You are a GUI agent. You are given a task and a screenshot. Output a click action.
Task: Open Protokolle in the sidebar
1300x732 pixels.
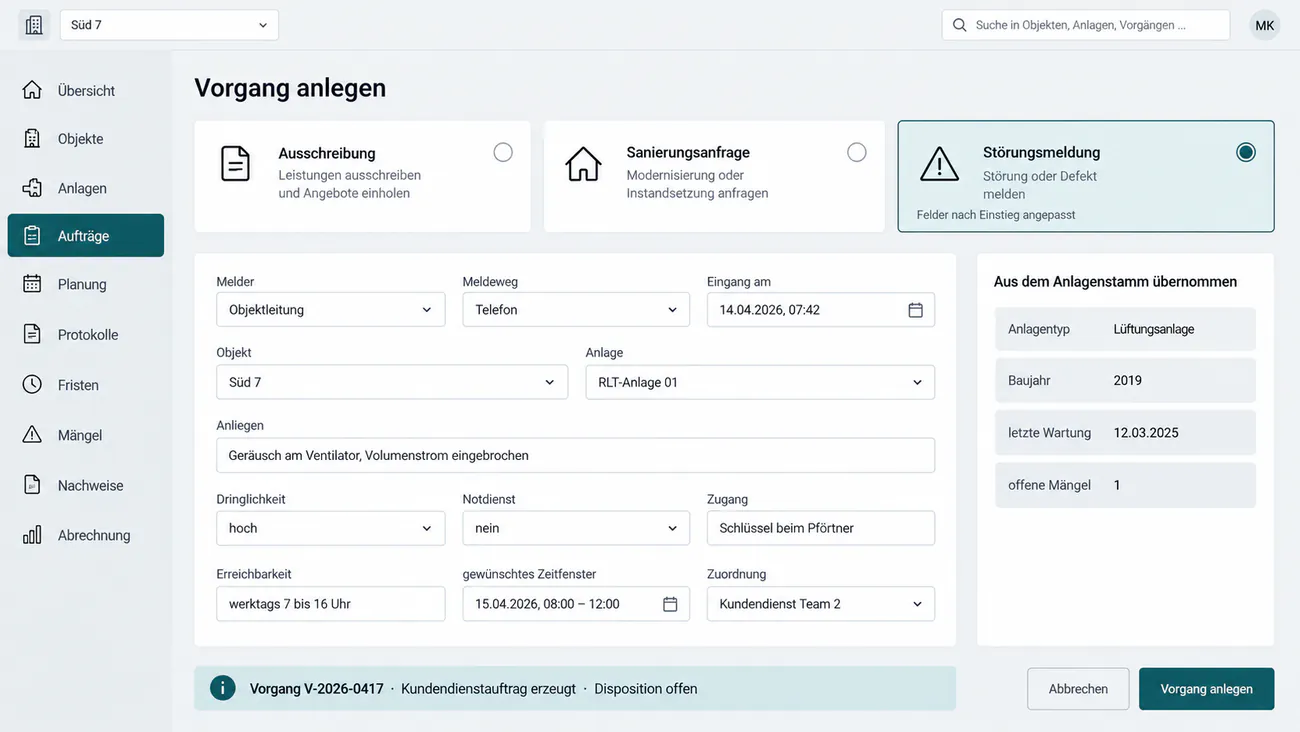(x=86, y=335)
